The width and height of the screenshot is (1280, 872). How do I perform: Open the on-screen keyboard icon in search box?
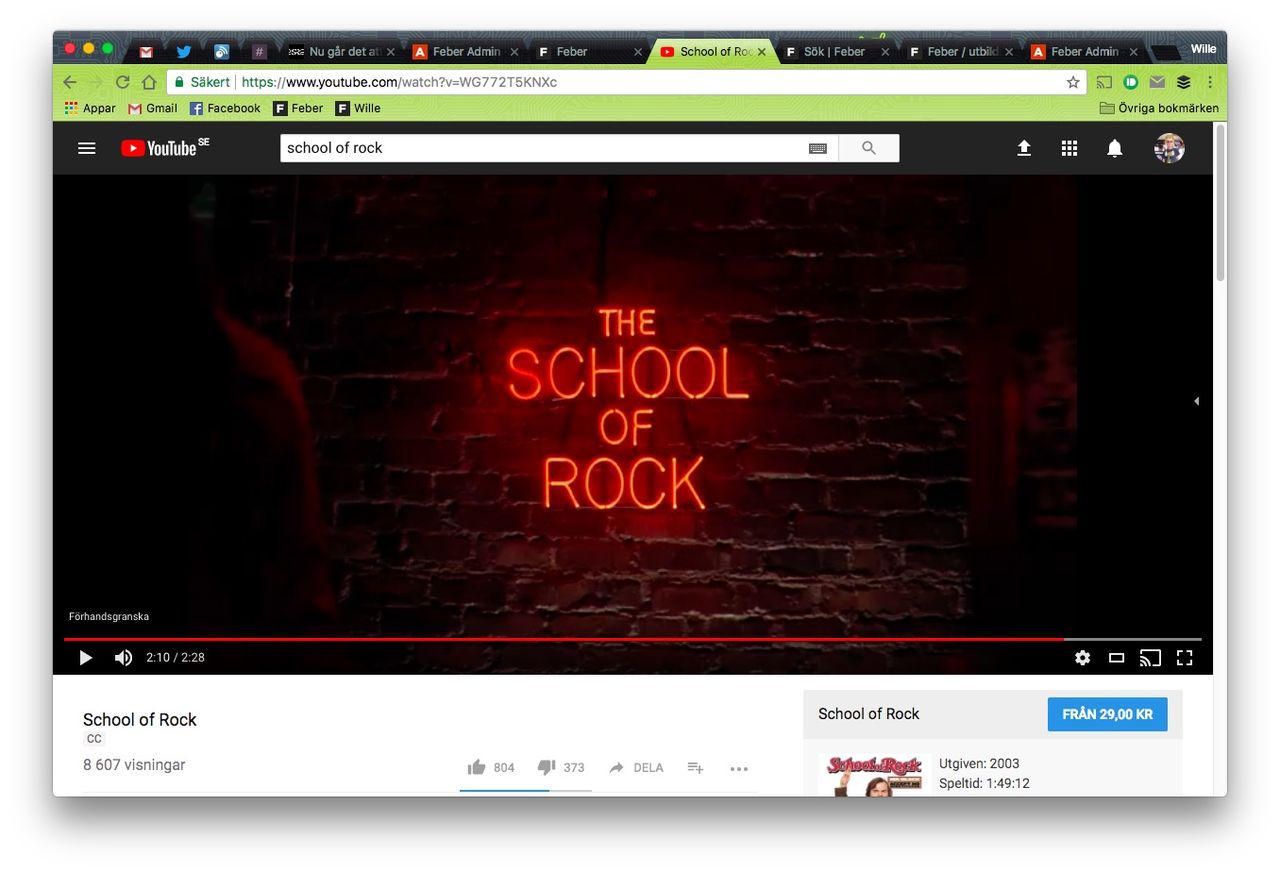[818, 148]
